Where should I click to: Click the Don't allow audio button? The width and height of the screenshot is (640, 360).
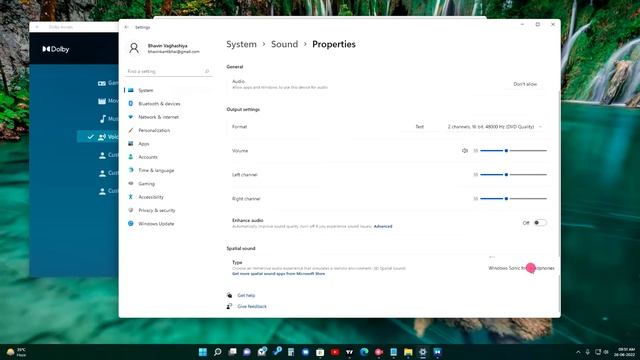pos(525,84)
